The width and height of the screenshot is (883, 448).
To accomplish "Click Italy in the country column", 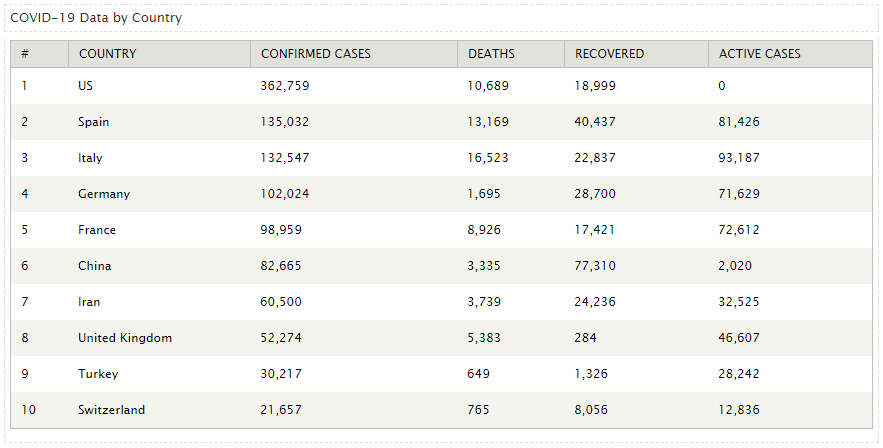I will (x=90, y=158).
